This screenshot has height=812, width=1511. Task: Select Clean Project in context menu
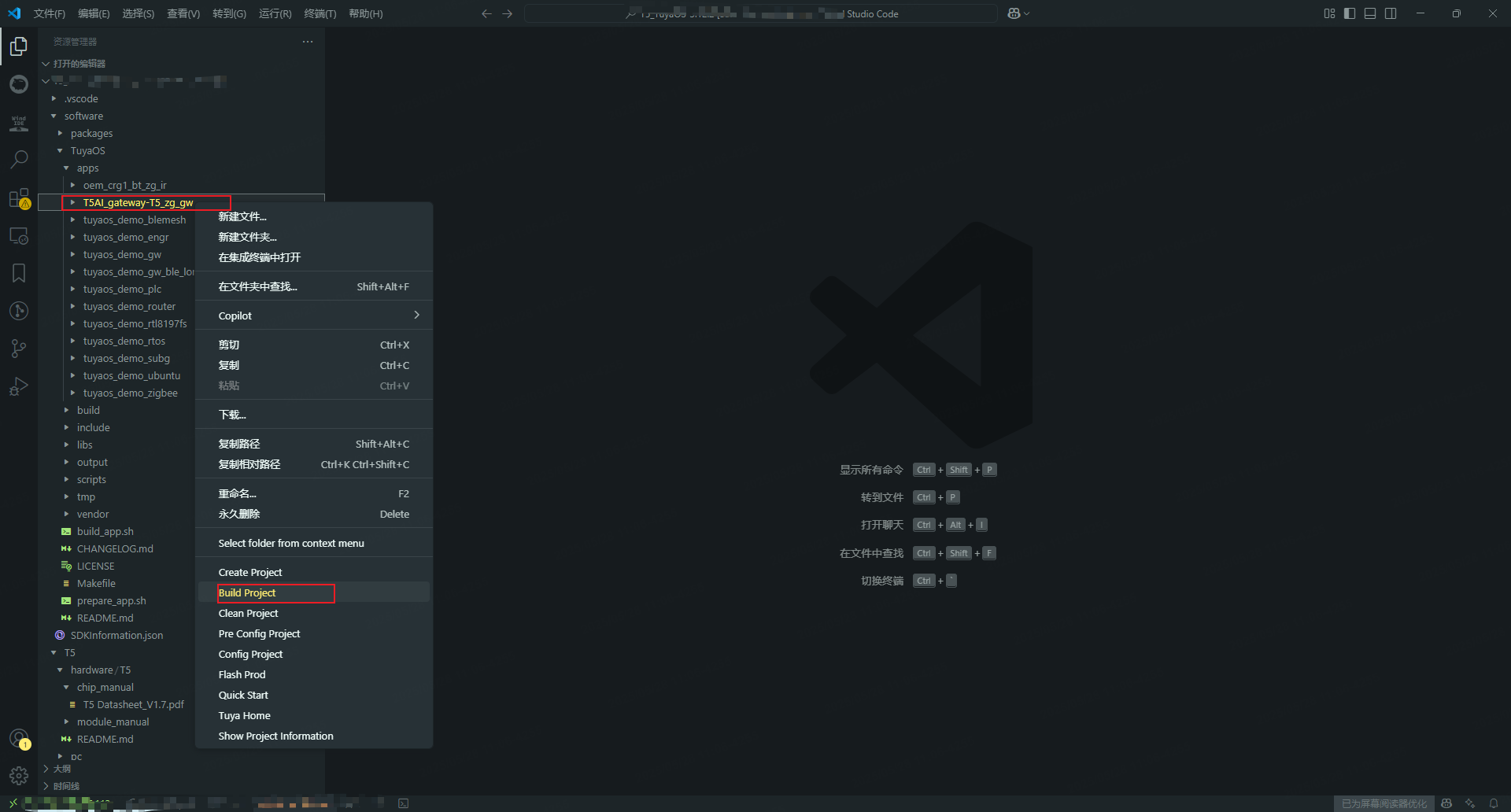[x=313, y=613]
